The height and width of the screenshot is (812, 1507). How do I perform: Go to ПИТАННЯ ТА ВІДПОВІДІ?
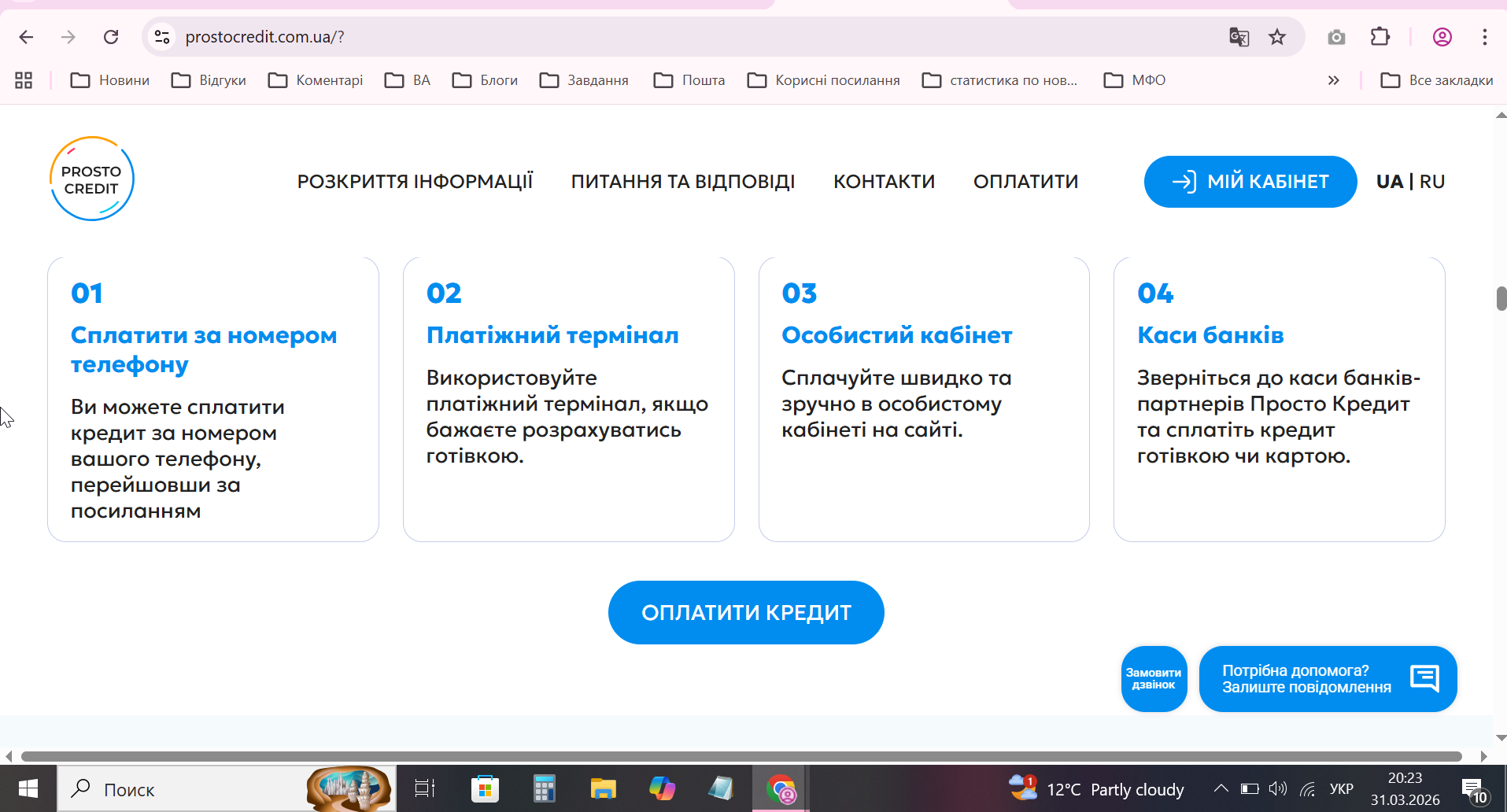pyautogui.click(x=683, y=182)
